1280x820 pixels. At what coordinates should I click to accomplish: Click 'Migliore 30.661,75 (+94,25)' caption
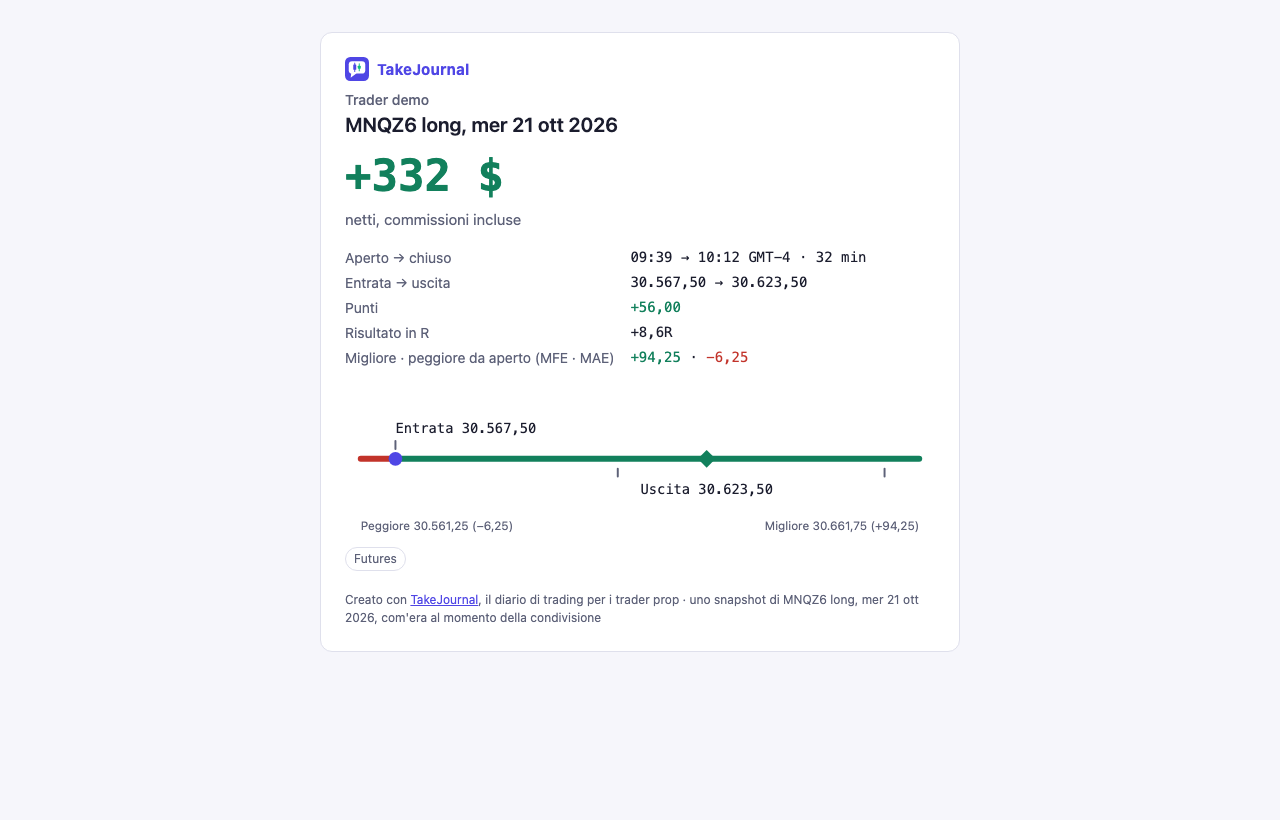point(842,526)
